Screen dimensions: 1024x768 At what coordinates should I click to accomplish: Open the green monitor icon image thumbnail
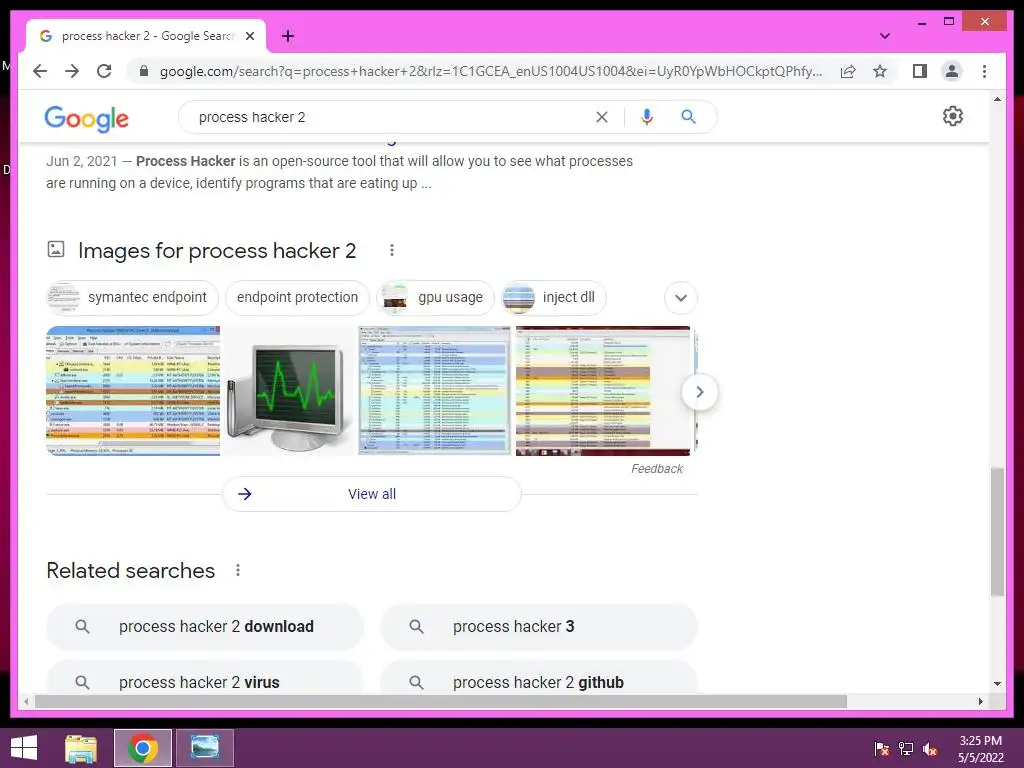(289, 391)
